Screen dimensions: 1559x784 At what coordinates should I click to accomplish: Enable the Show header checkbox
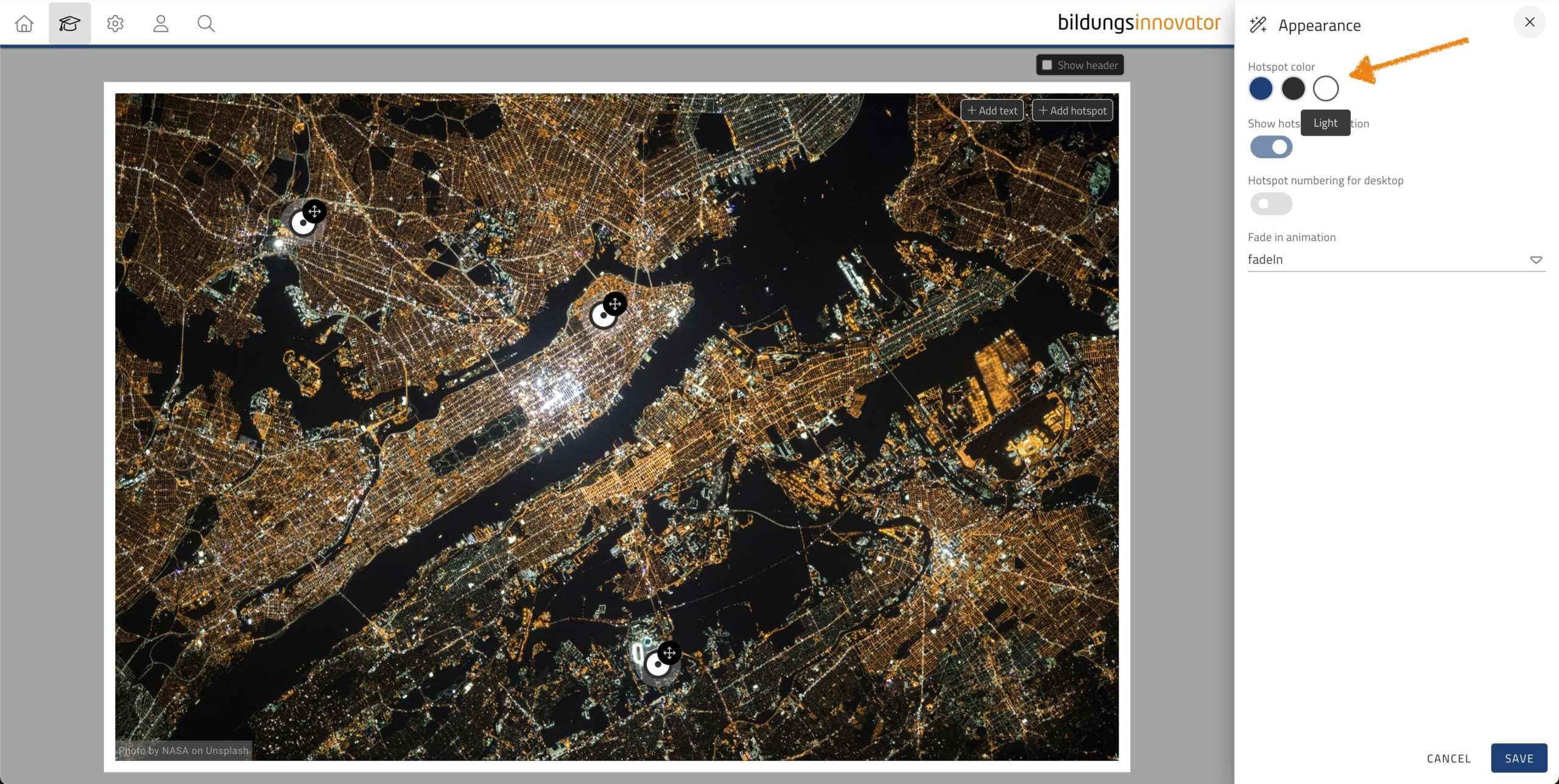tap(1047, 65)
